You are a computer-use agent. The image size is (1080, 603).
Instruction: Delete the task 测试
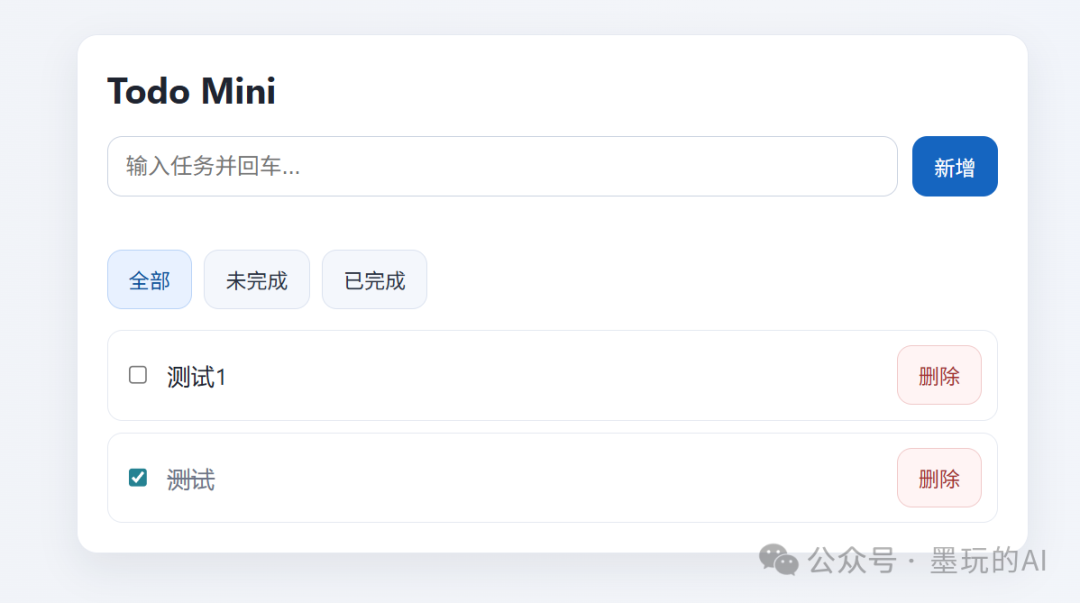pyautogui.click(x=938, y=477)
